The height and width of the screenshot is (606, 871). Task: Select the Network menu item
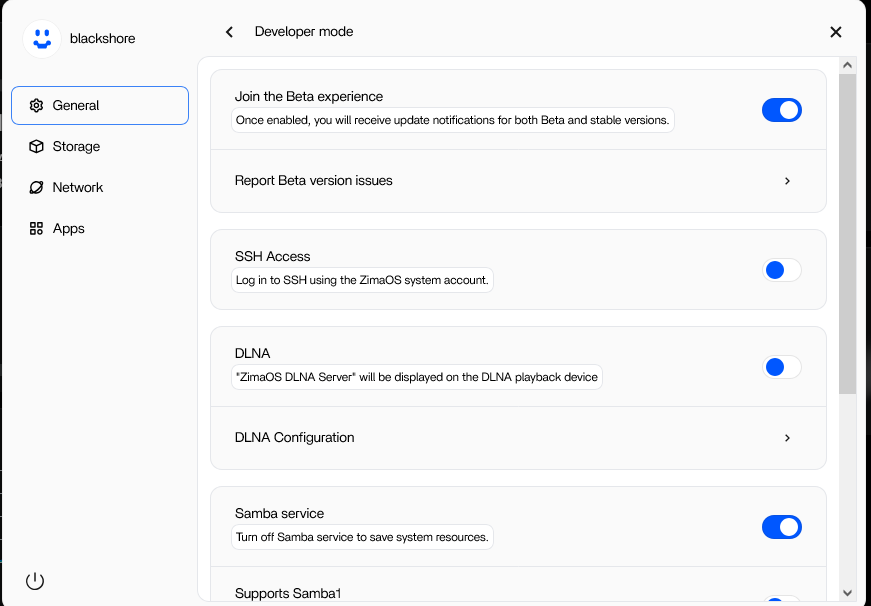[x=100, y=188]
